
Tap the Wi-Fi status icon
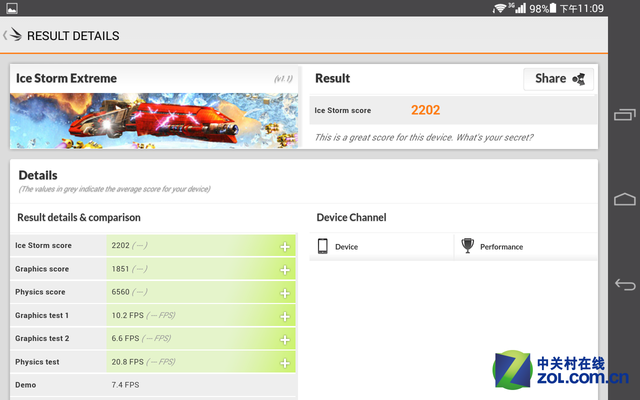point(500,8)
